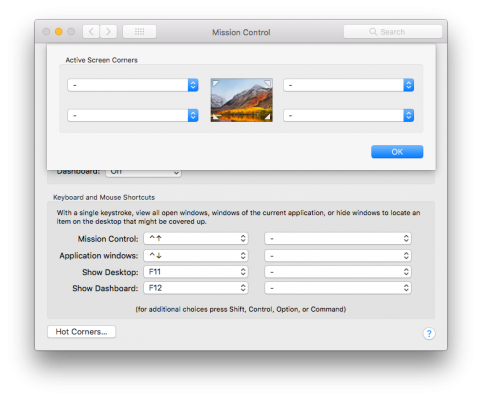Screen dimensions: 482x400
Task: Open Show Dashboard F12 shortcut dropdown
Action: pos(196,288)
